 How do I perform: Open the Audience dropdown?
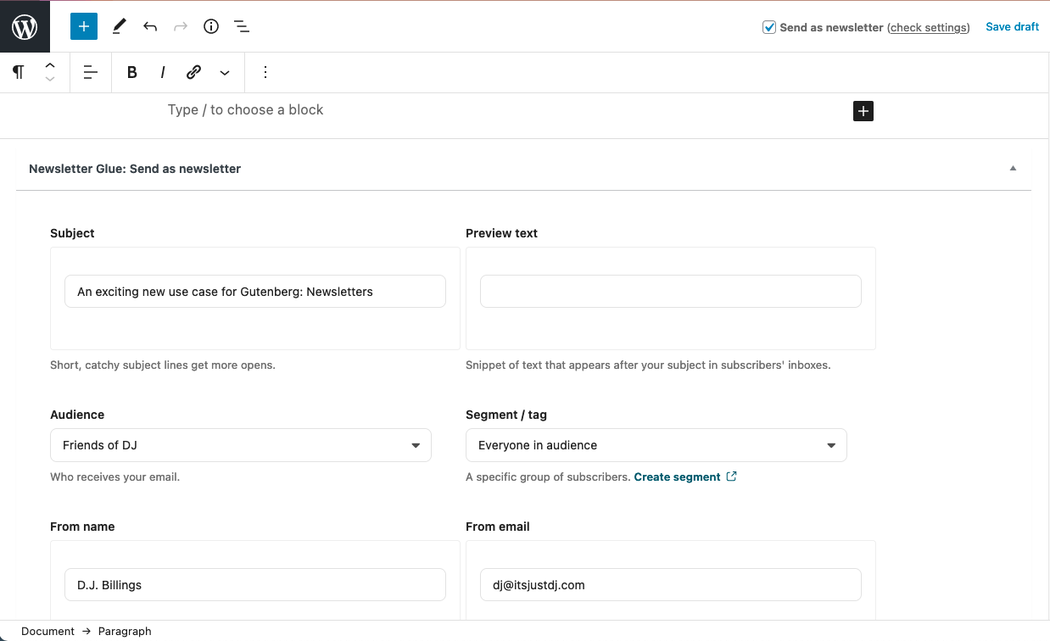coord(240,445)
